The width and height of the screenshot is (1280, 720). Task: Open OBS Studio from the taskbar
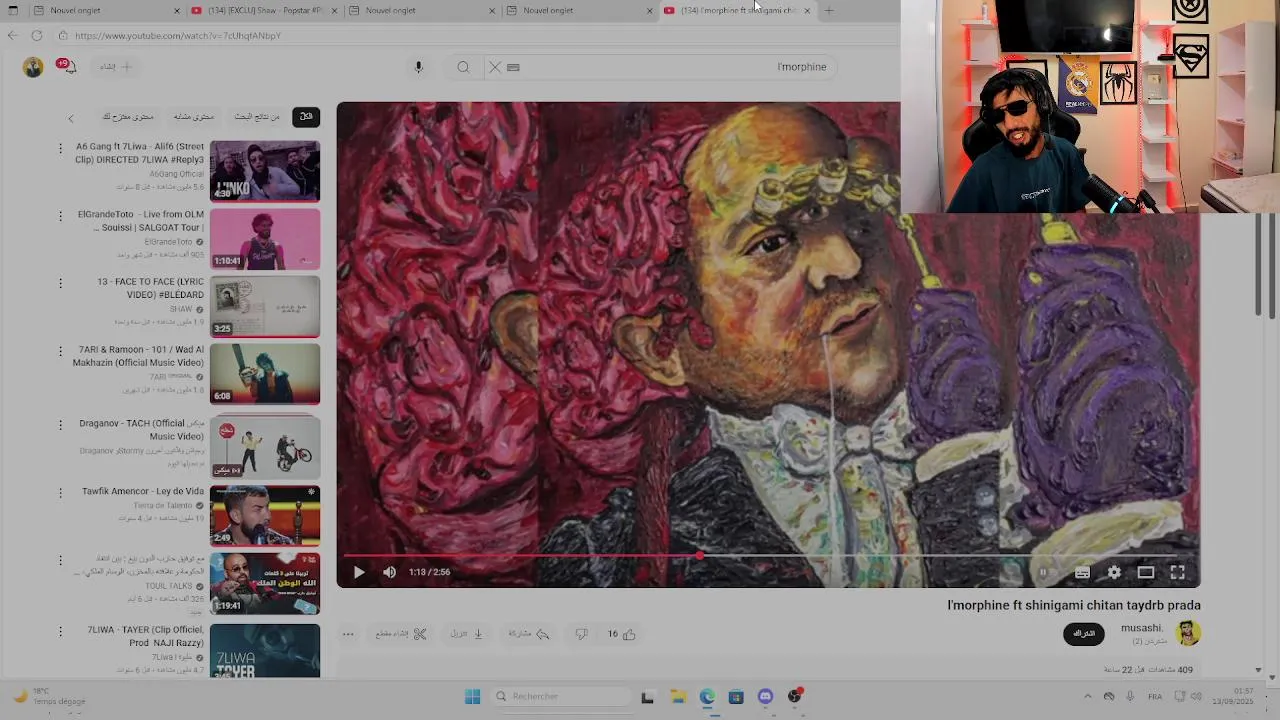795,696
